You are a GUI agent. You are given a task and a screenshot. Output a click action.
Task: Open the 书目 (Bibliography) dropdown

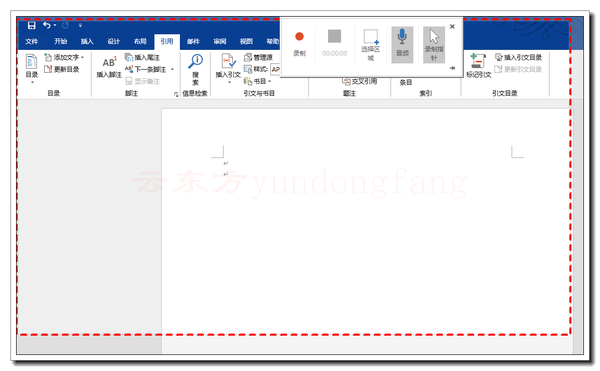(x=258, y=81)
